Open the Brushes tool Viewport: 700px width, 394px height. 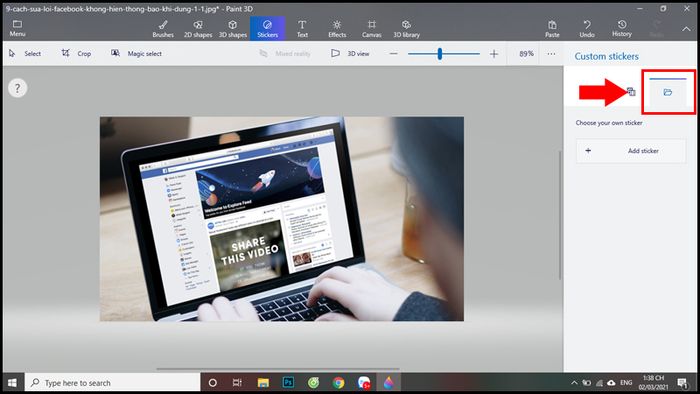coord(163,29)
